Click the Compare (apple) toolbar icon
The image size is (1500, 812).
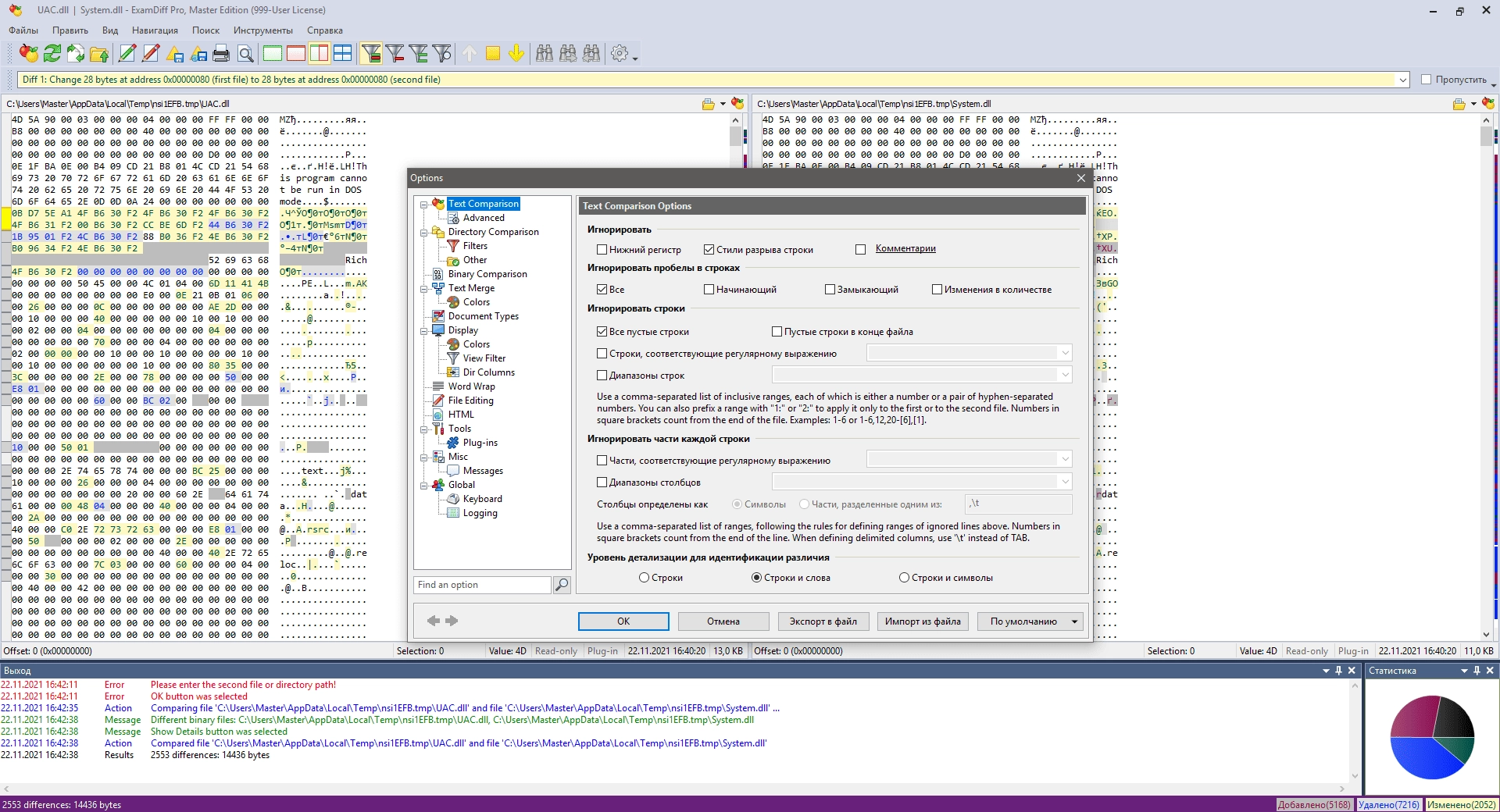29,53
